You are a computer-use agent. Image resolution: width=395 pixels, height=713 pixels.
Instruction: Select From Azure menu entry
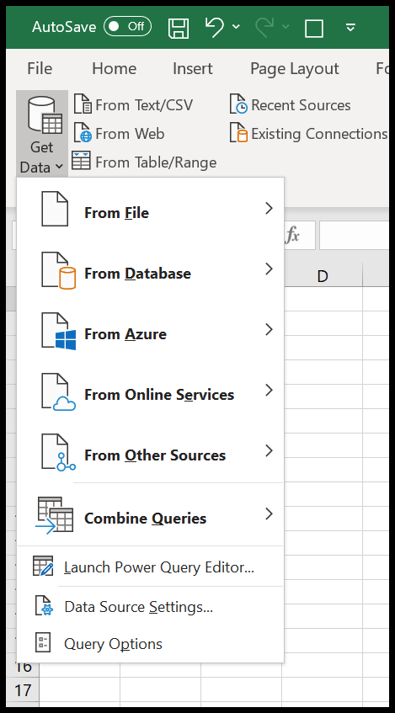click(150, 331)
